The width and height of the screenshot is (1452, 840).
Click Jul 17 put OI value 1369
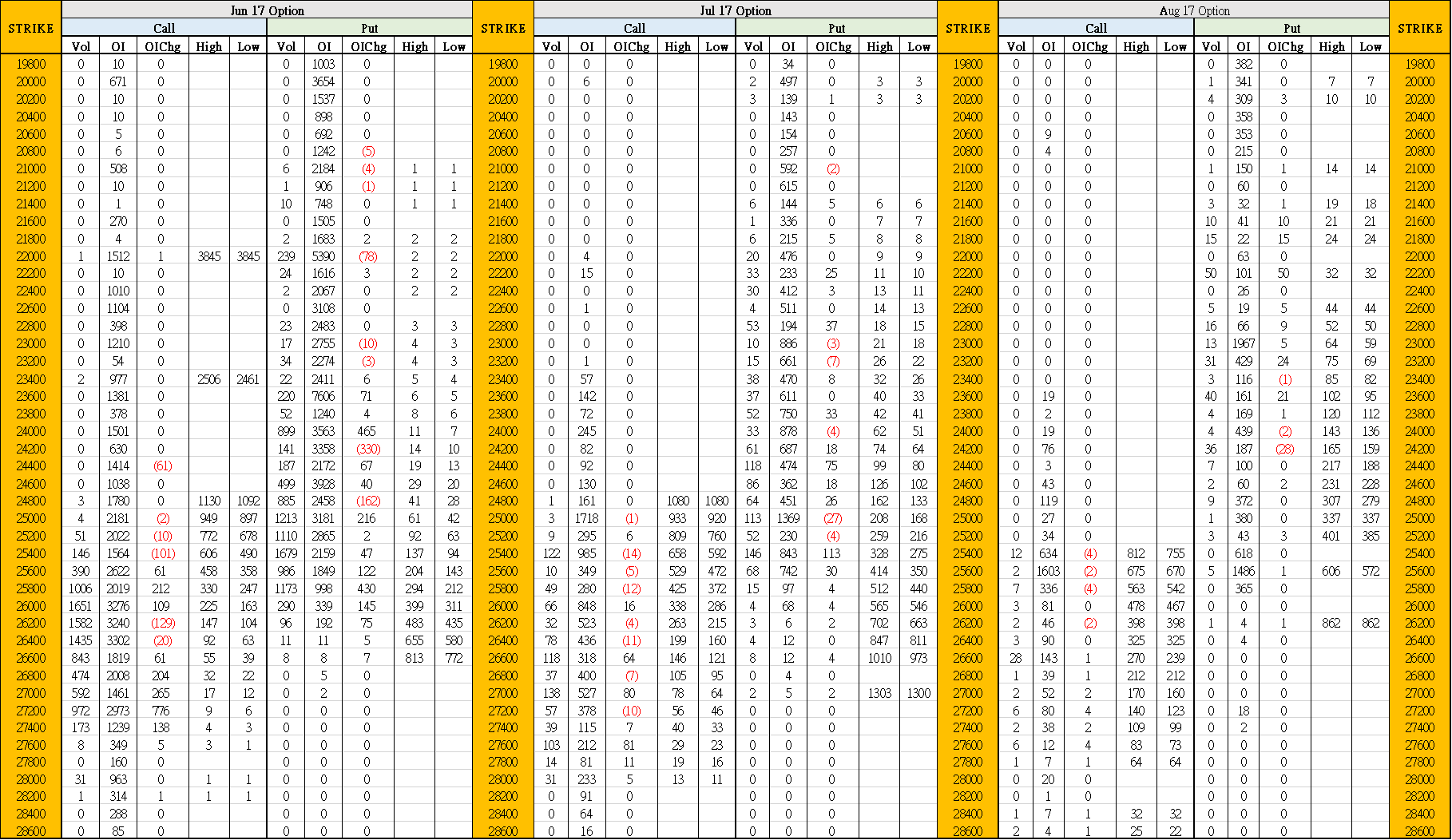788,518
